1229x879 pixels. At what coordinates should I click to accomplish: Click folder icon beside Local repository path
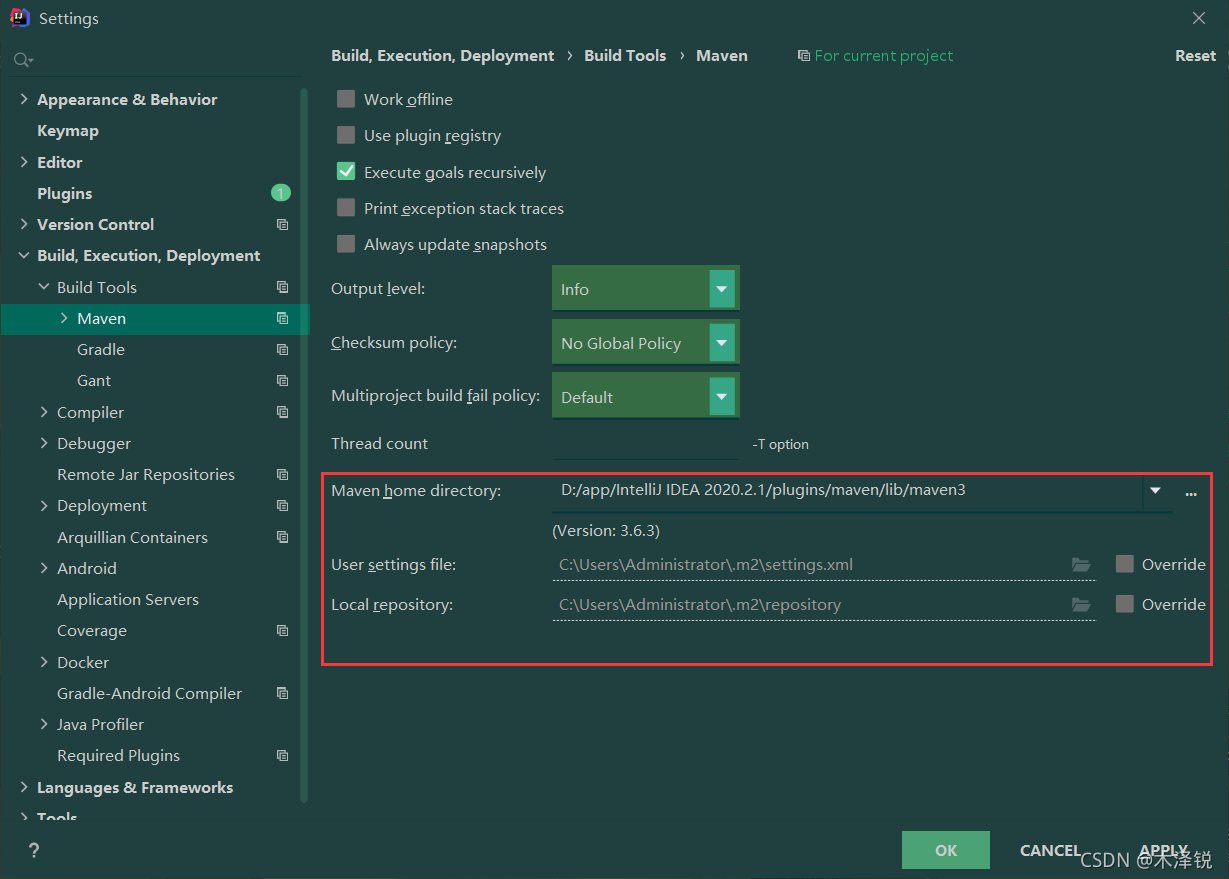click(1081, 604)
